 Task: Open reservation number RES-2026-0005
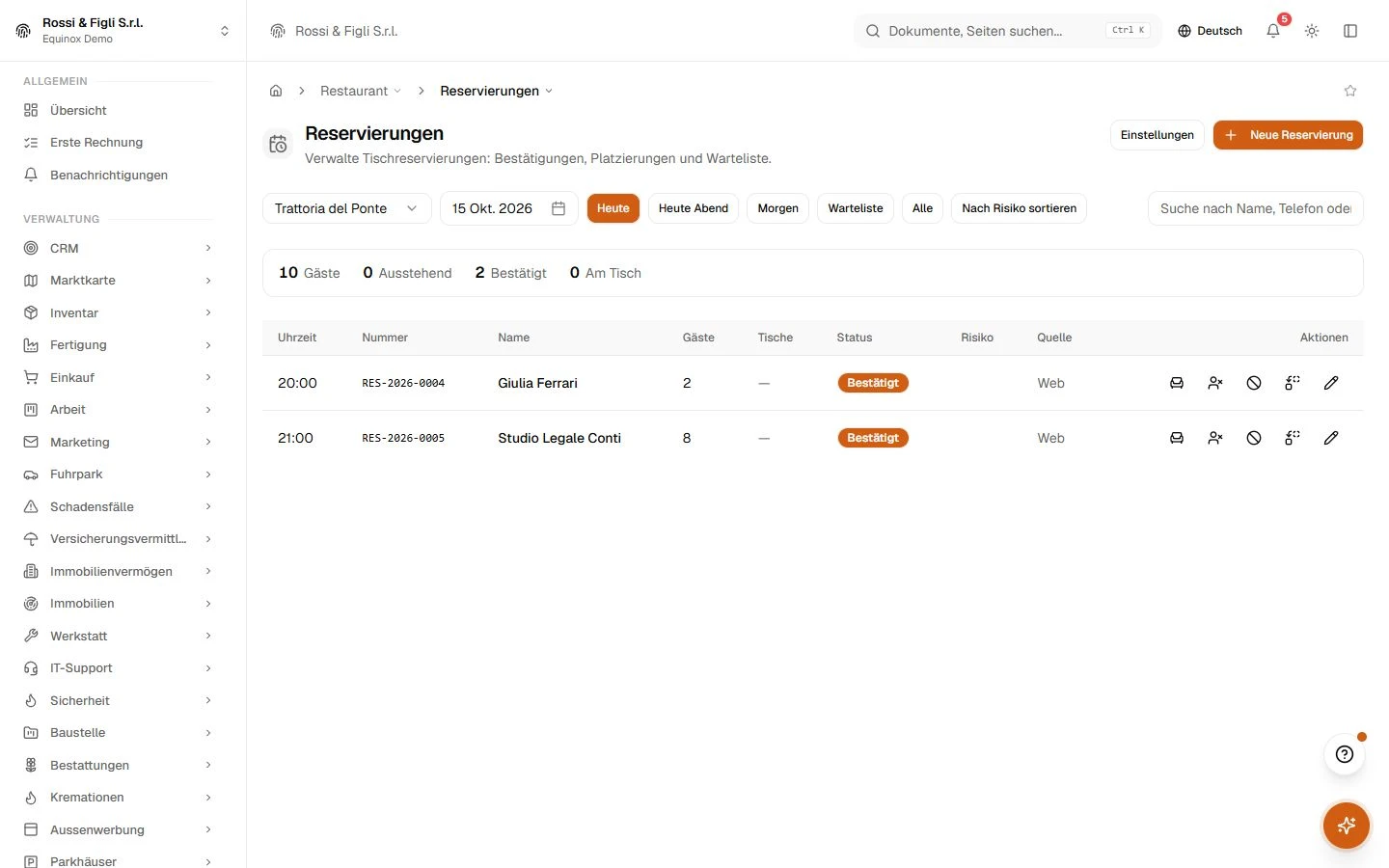[x=403, y=438]
